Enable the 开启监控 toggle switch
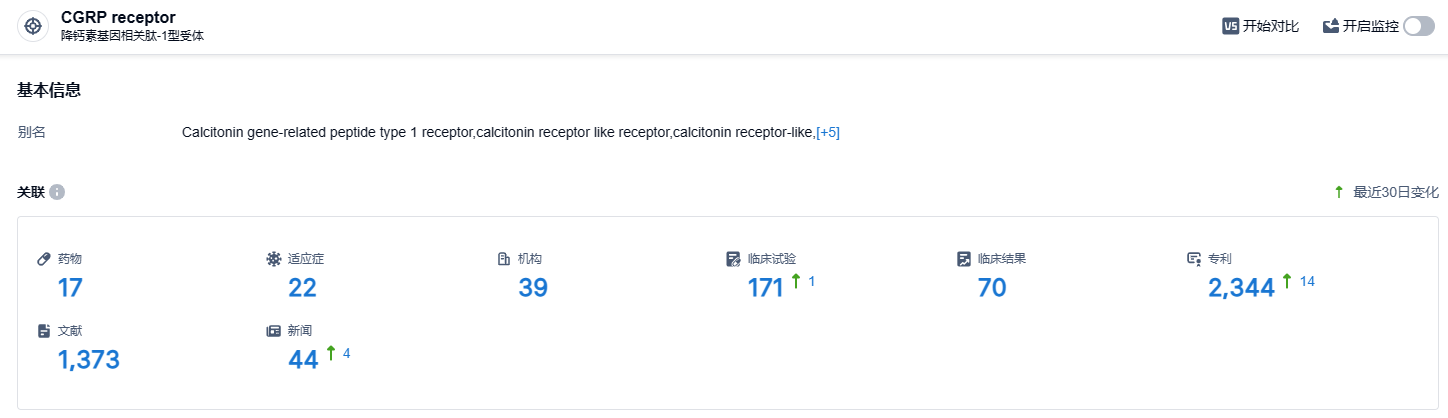 pos(1418,26)
